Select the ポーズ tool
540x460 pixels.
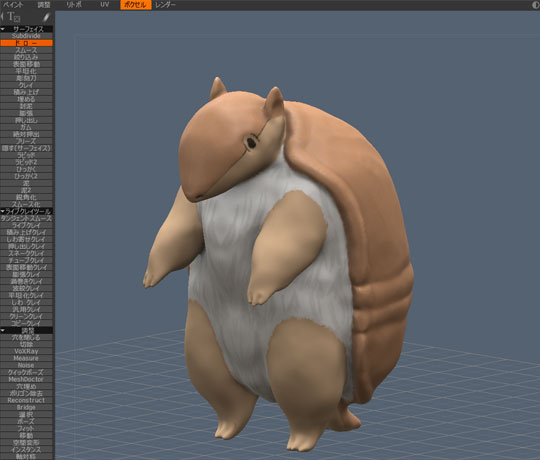[27, 421]
